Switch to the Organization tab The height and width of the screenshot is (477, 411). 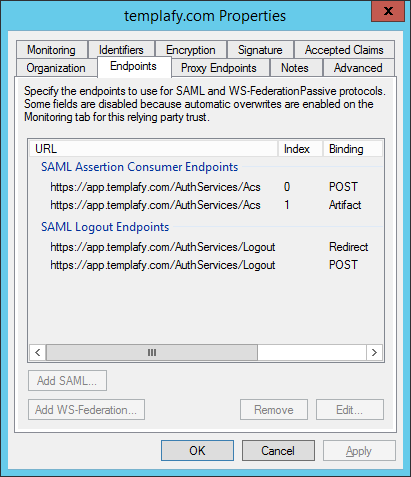pyautogui.click(x=56, y=68)
